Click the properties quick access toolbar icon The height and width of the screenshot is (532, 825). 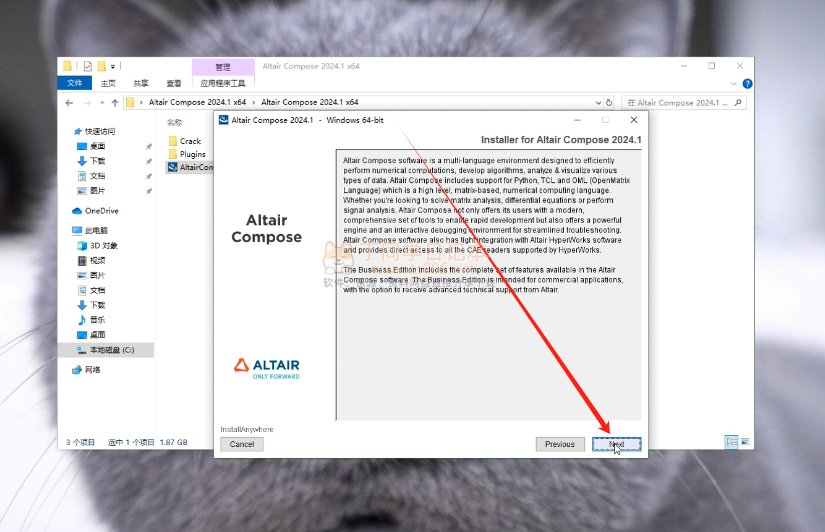tap(88, 66)
